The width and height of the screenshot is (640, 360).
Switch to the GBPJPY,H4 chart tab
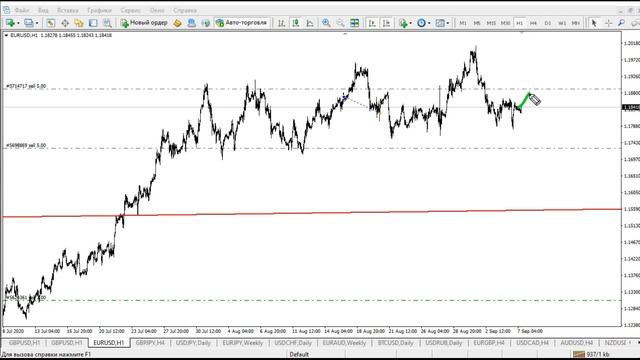click(150, 343)
